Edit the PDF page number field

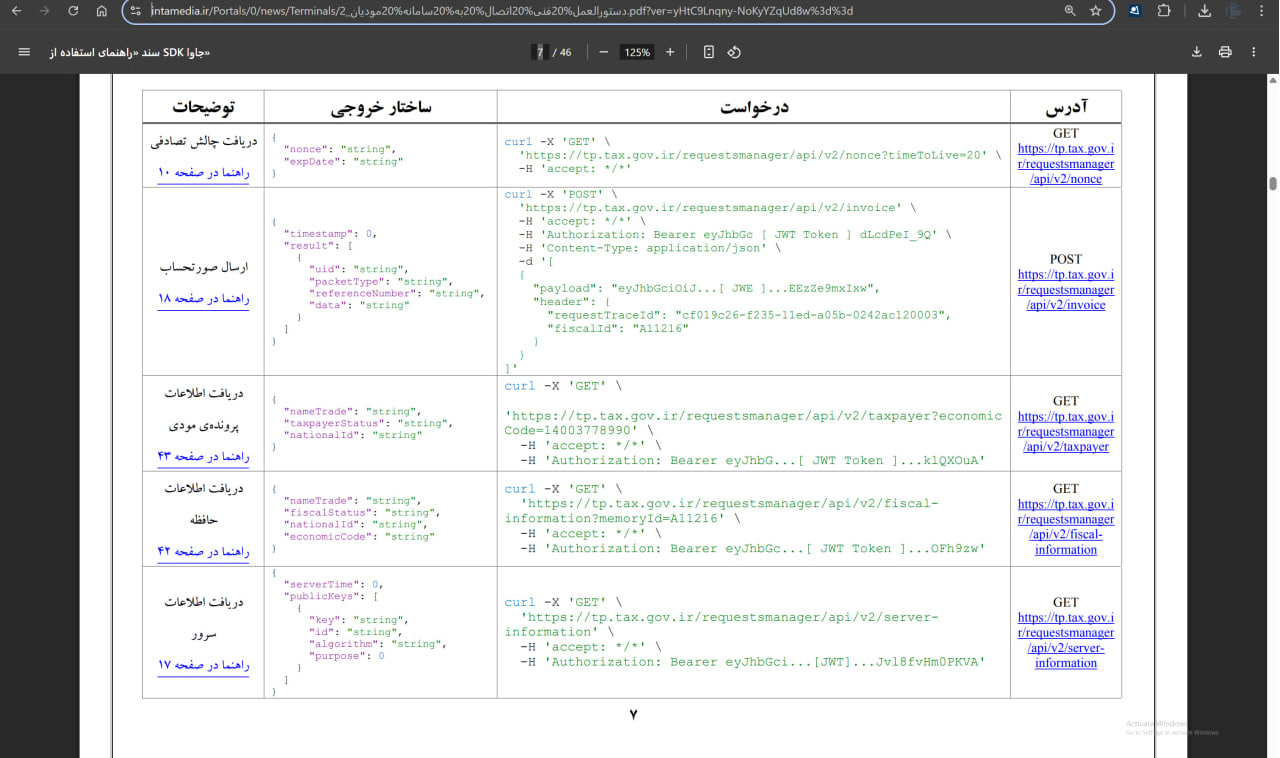click(540, 52)
